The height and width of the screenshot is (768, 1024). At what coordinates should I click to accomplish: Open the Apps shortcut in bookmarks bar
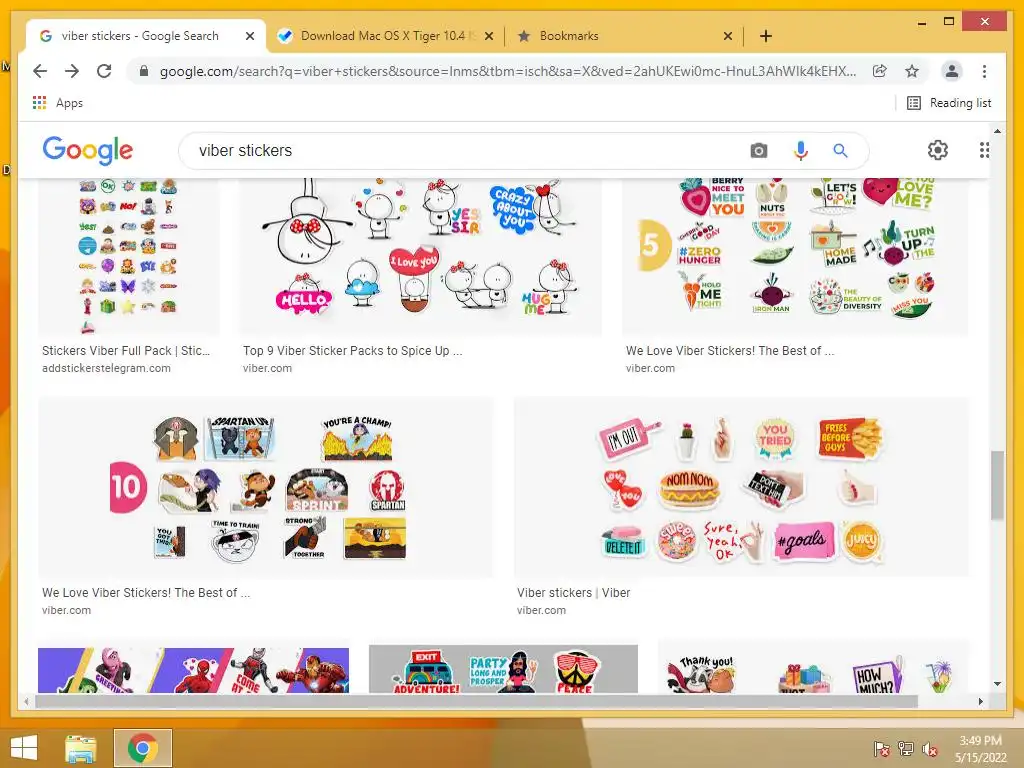tap(57, 103)
